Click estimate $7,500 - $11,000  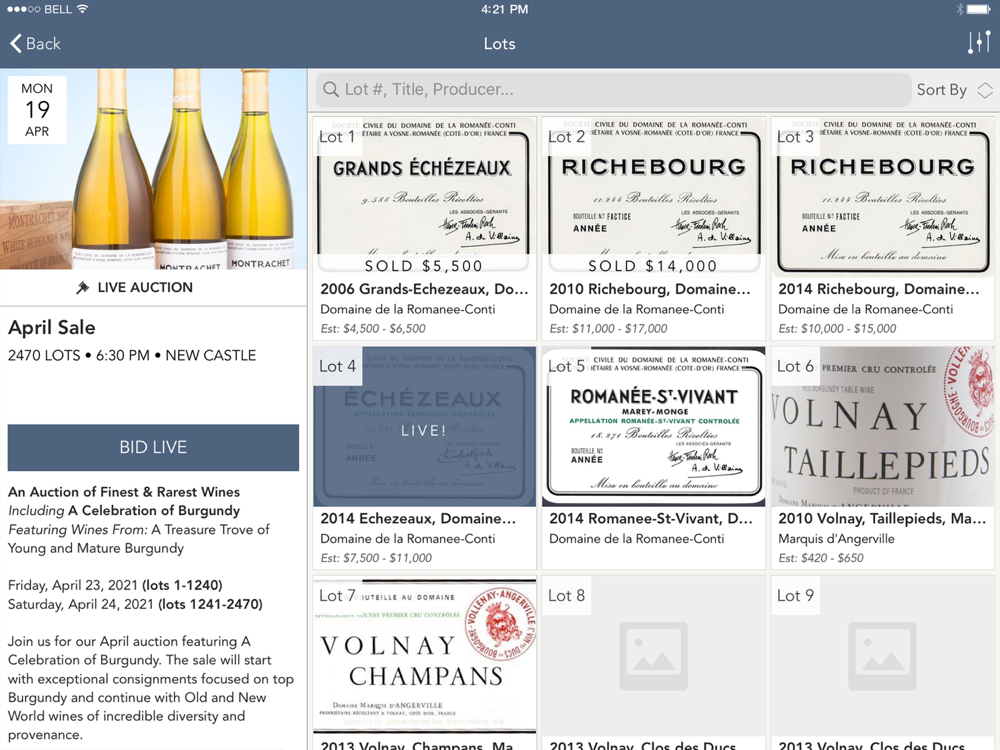[376, 558]
